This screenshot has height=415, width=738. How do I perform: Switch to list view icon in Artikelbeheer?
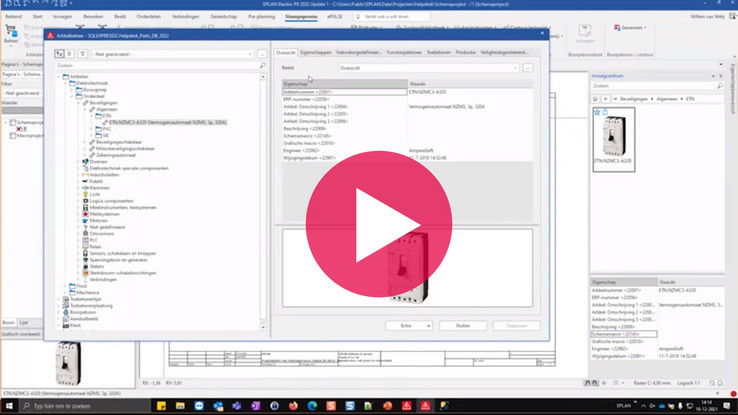(x=69, y=54)
